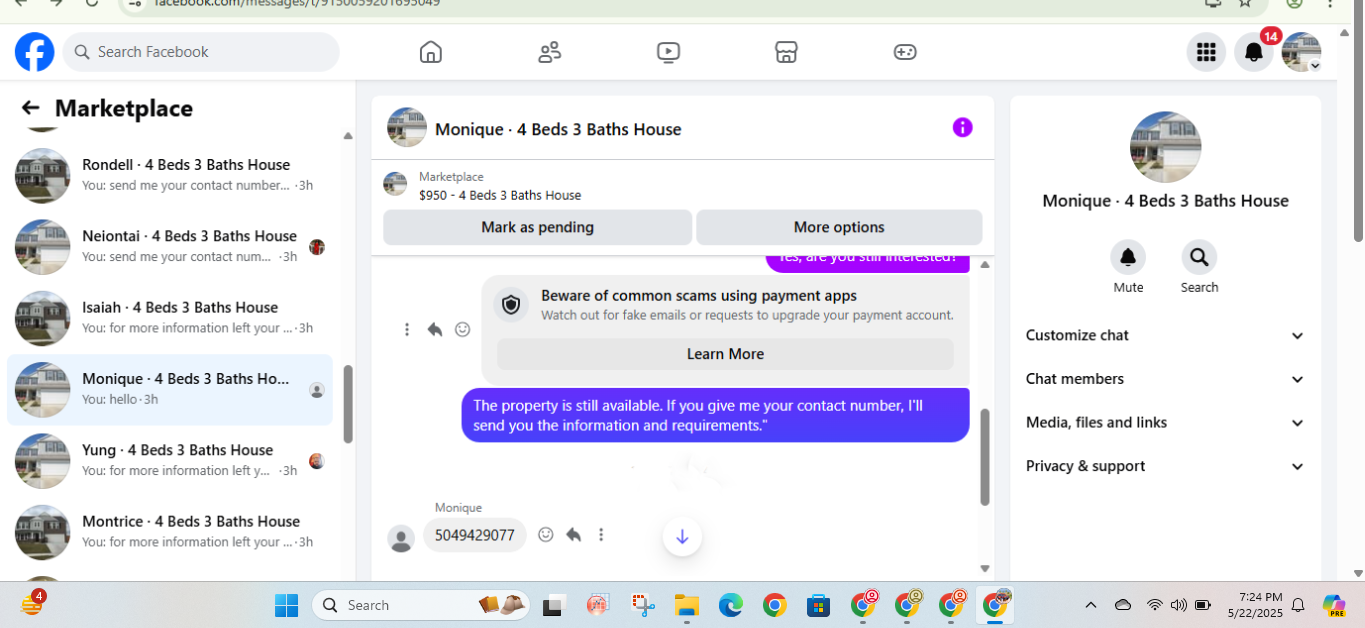Go back using the Marketplace arrow
Image resolution: width=1365 pixels, height=628 pixels.
(30, 108)
